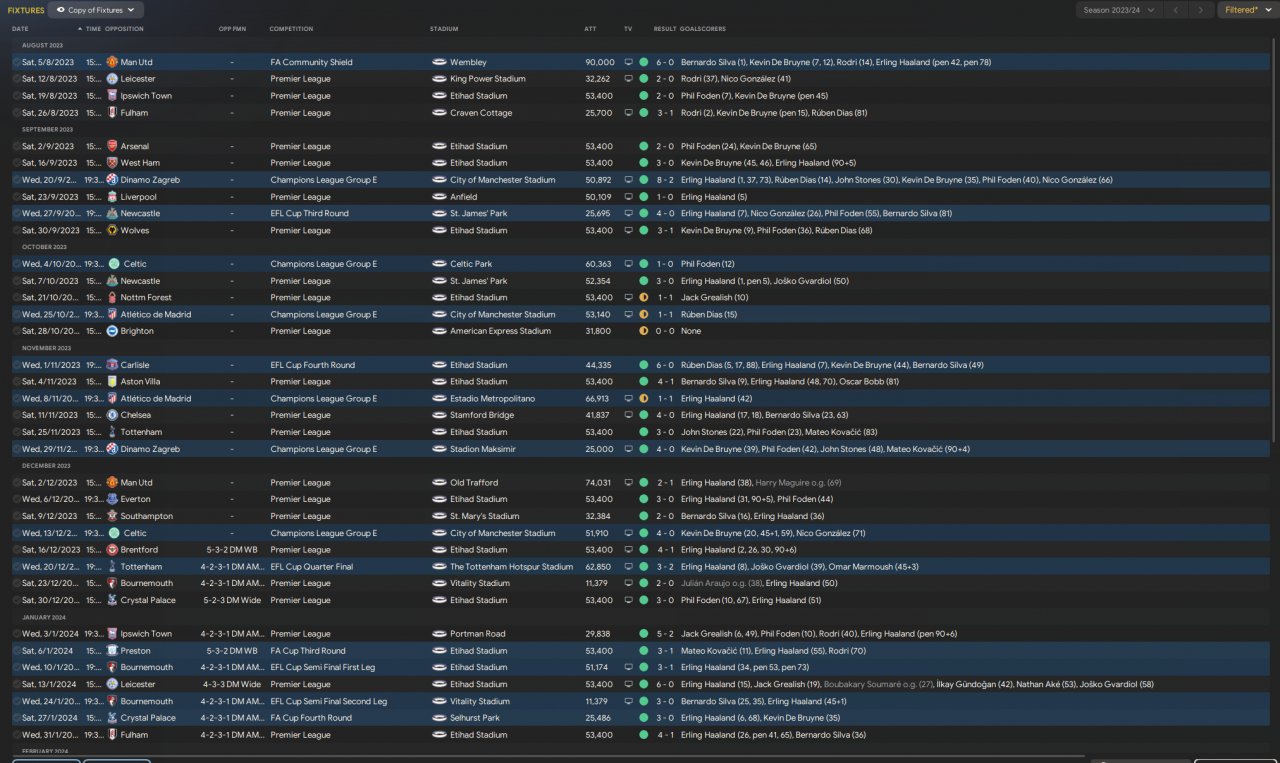The width and height of the screenshot is (1280, 763).
Task: Sort by the Att column header
Action: pyautogui.click(x=590, y=29)
